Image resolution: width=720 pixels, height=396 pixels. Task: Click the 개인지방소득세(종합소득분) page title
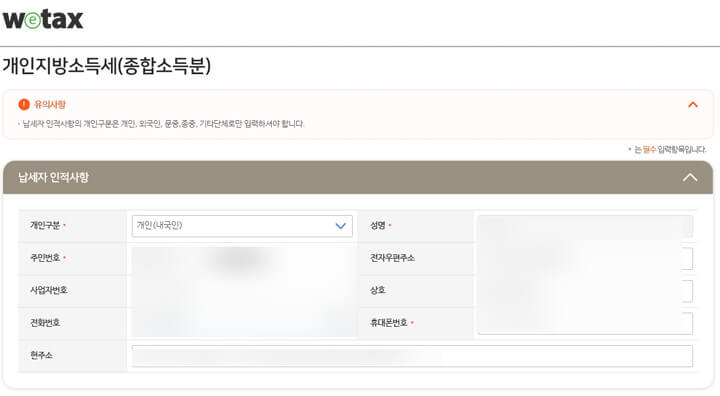107,65
